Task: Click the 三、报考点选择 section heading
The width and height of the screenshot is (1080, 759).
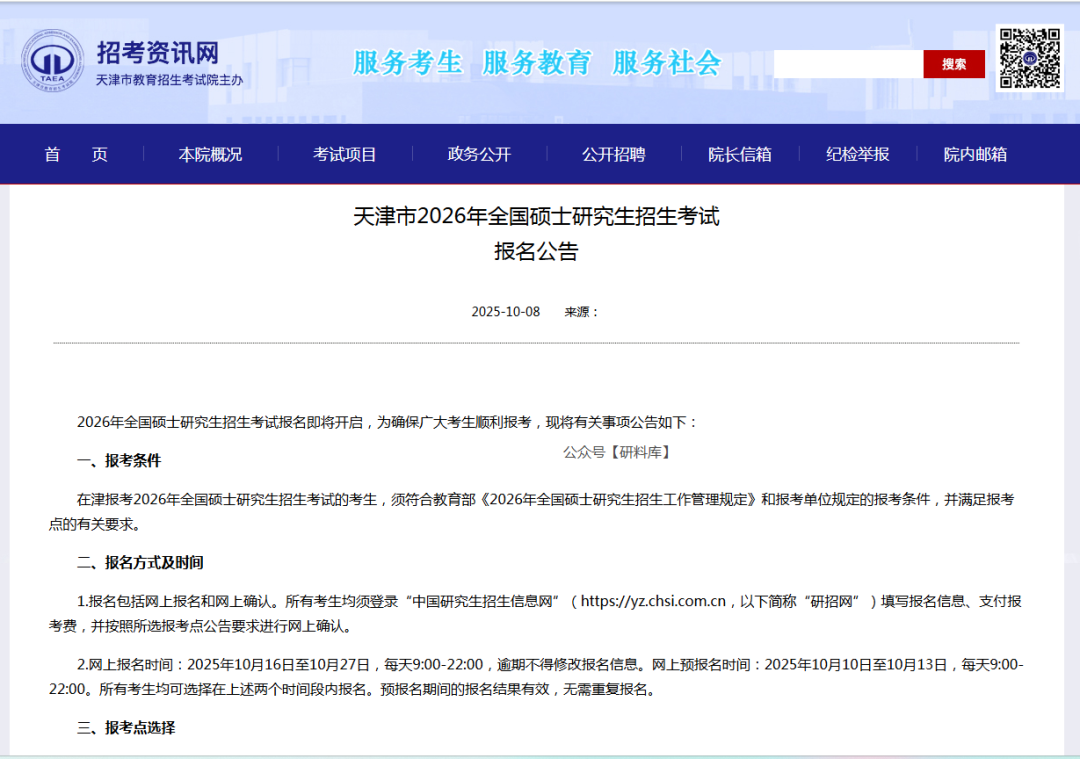Action: point(126,727)
